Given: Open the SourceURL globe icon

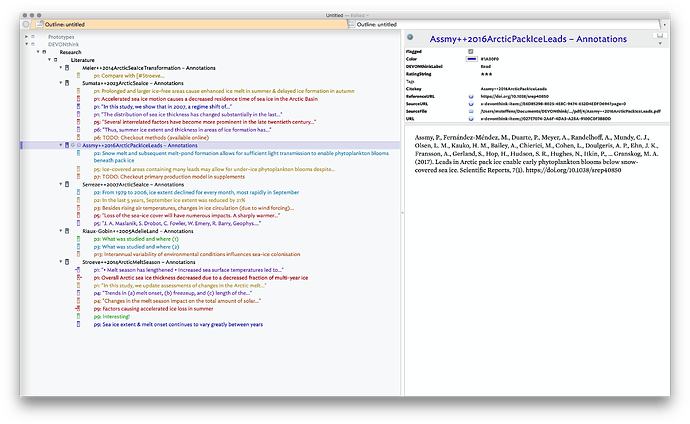Looking at the screenshot, I should coord(471,104).
